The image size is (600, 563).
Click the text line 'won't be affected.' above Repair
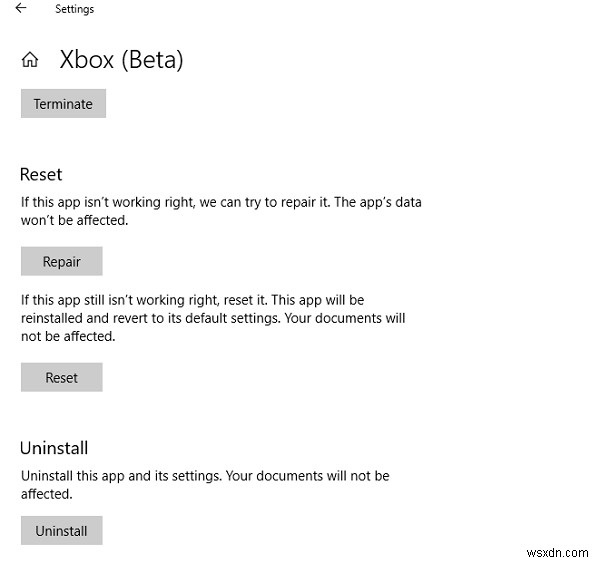click(74, 220)
